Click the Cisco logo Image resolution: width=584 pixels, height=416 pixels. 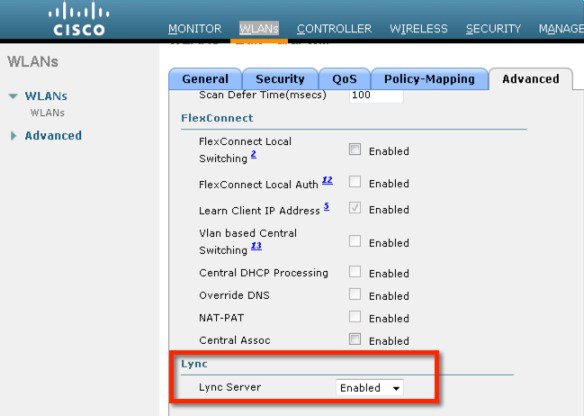[79, 19]
